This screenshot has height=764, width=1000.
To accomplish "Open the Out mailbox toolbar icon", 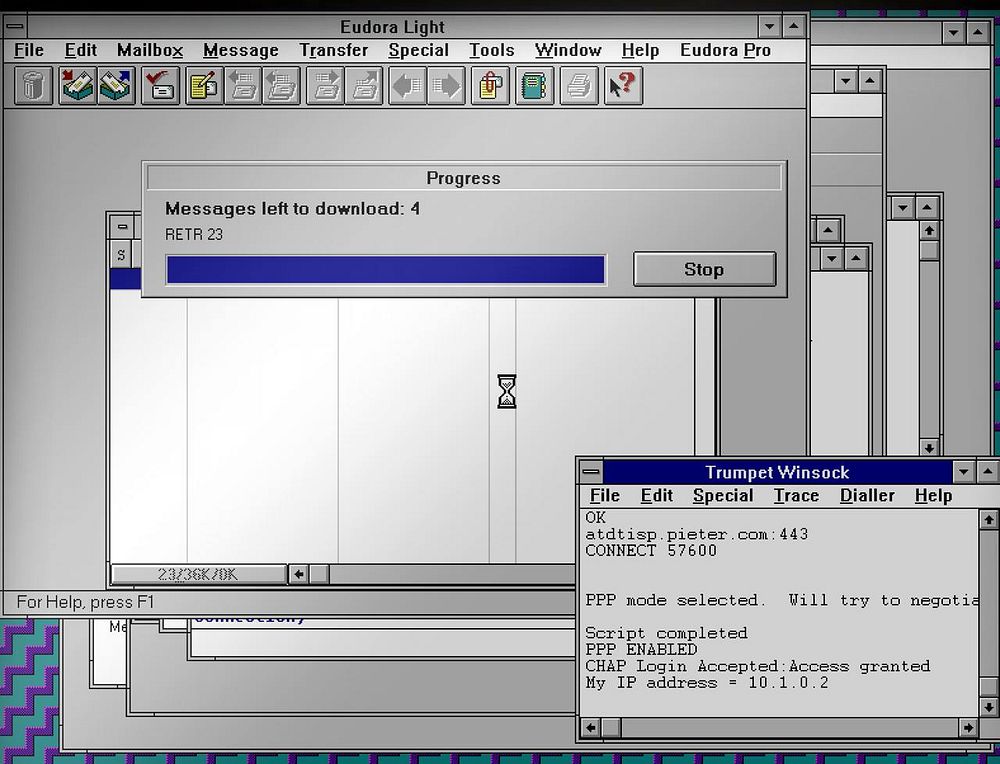I will coord(116,85).
